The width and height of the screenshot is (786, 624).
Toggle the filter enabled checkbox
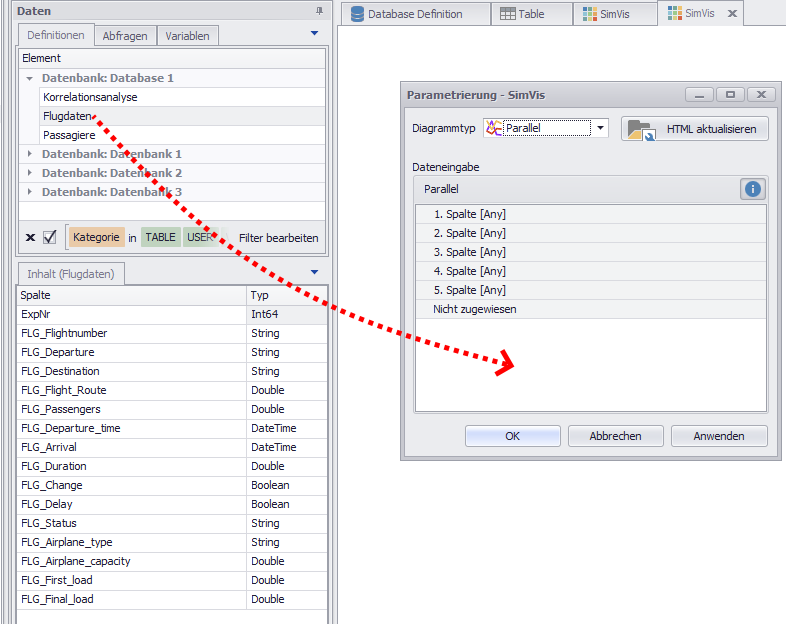[x=50, y=238]
